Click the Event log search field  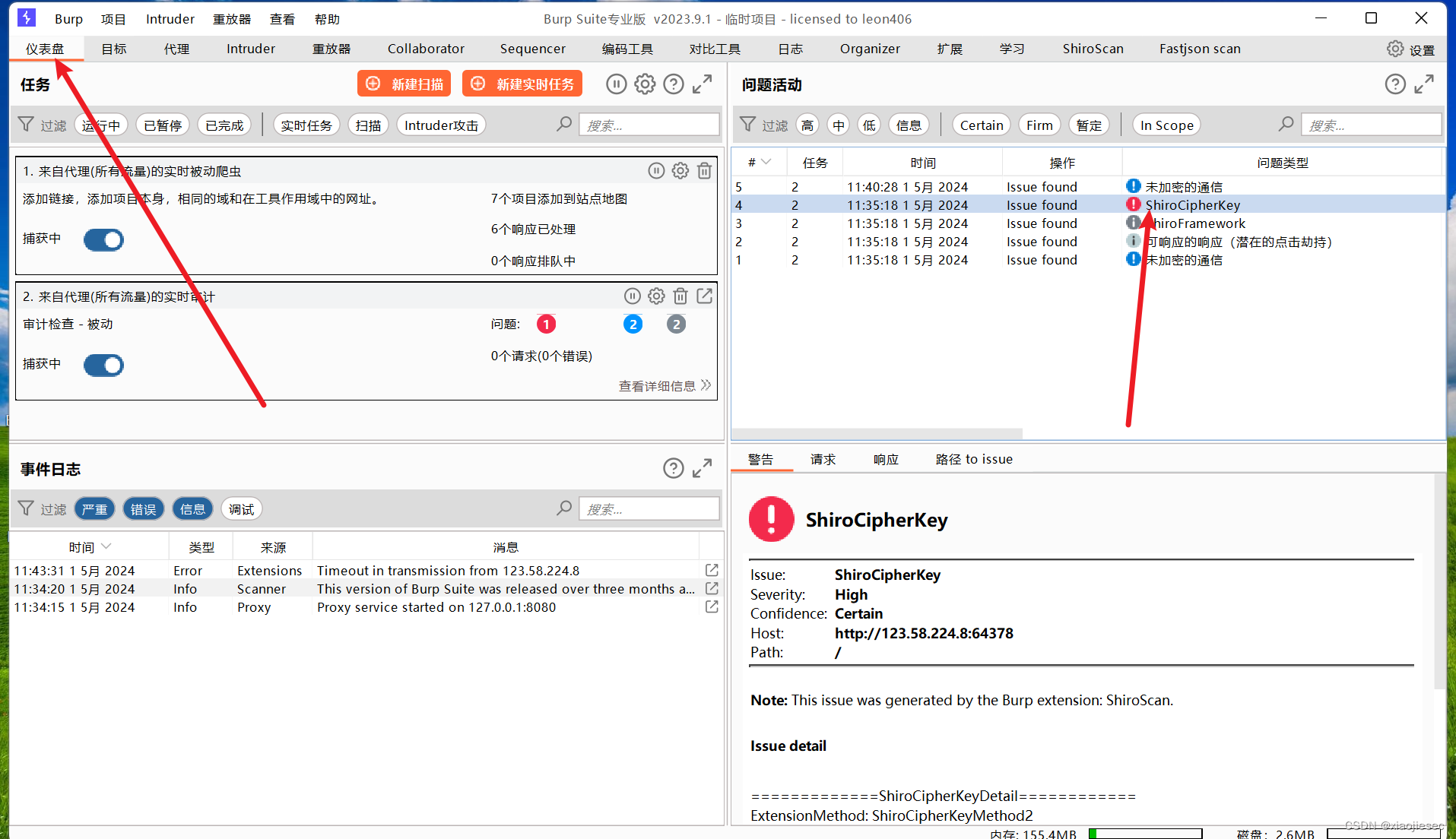pyautogui.click(x=649, y=508)
